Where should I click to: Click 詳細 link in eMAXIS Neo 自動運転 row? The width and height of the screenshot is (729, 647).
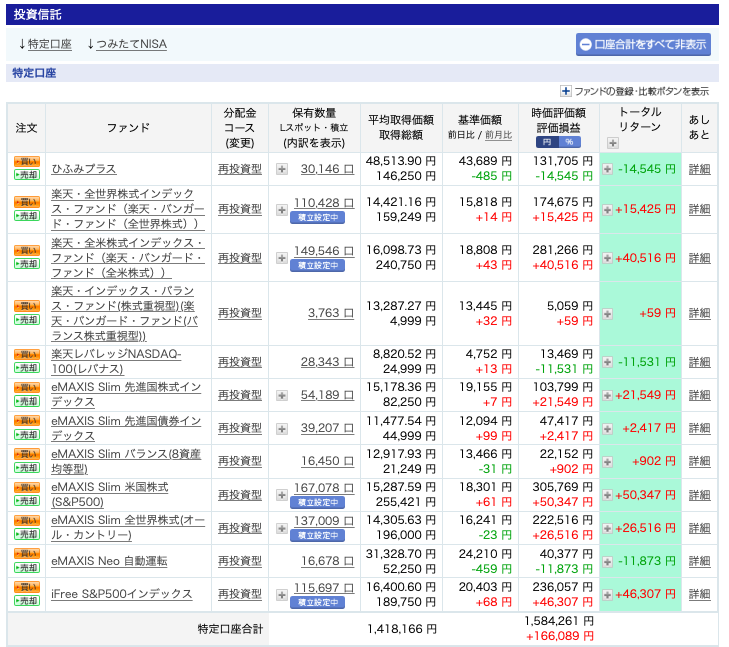pos(699,561)
